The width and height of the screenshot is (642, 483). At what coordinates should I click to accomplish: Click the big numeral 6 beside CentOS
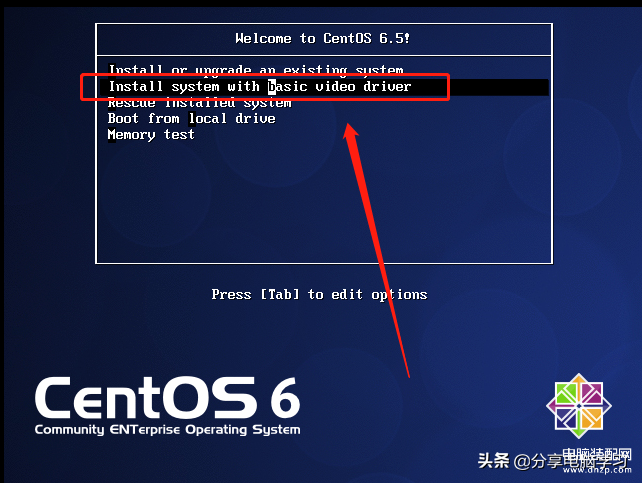point(285,397)
